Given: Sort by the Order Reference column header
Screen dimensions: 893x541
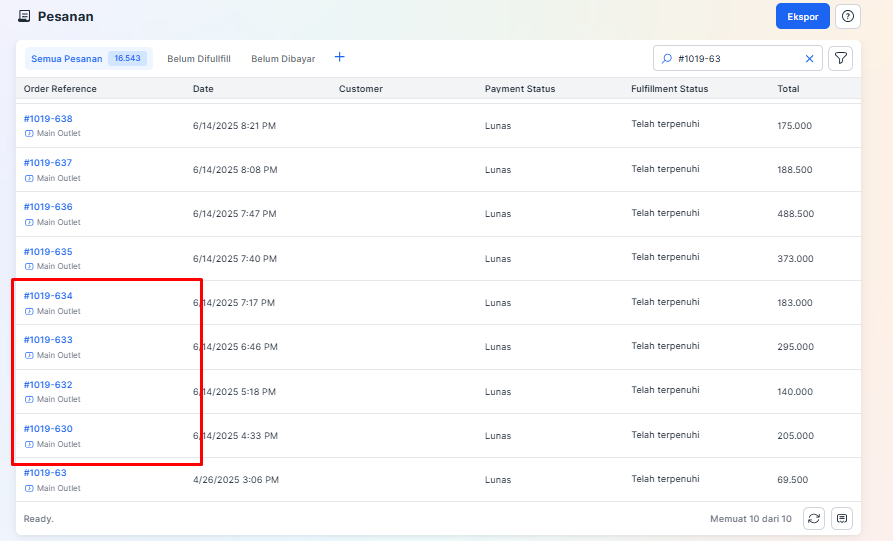Looking at the screenshot, I should [x=60, y=89].
